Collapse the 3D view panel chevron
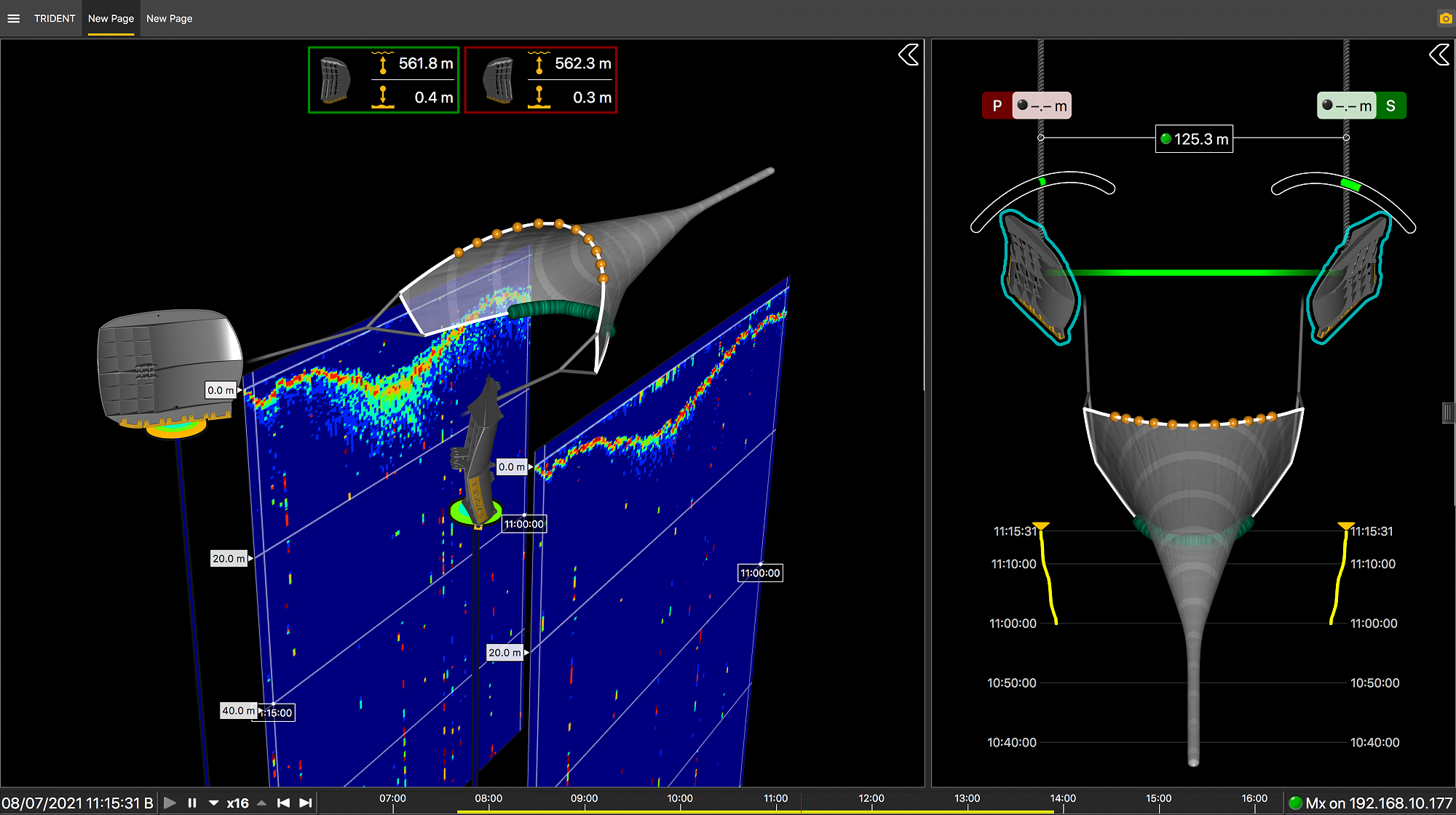This screenshot has width=1456, height=815. [x=908, y=55]
